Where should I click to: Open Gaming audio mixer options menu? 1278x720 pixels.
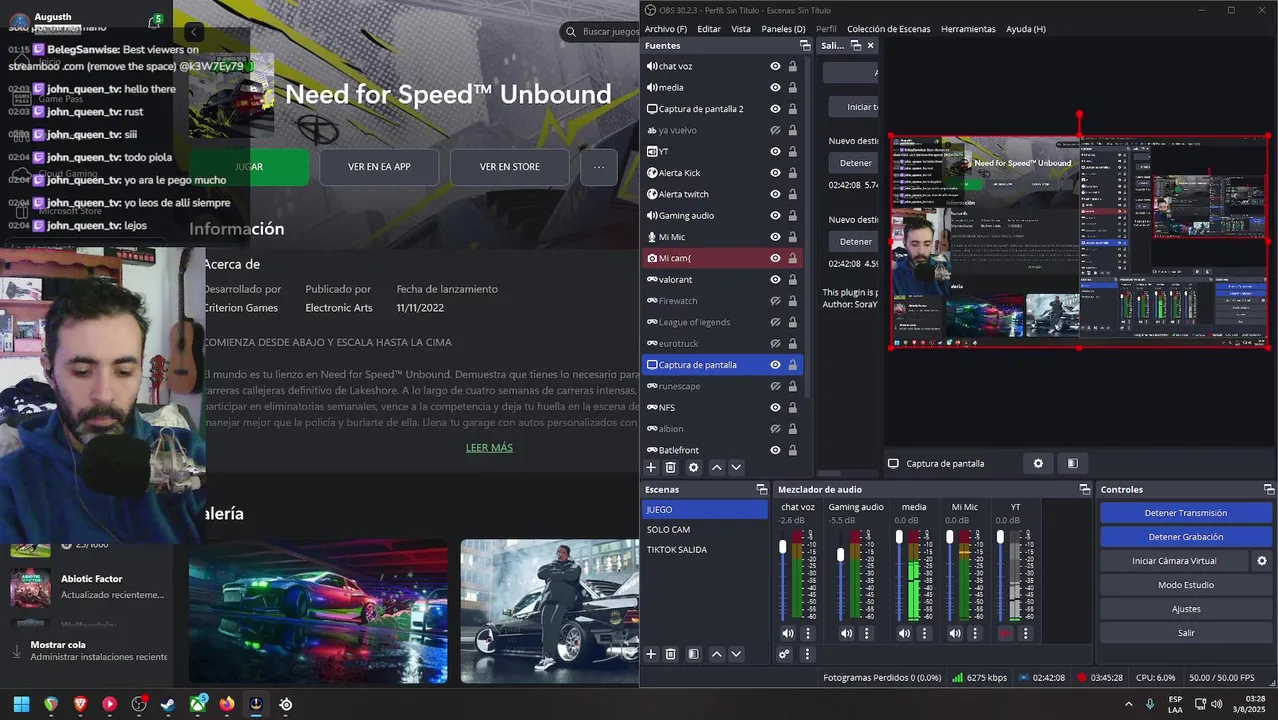pyautogui.click(x=867, y=633)
